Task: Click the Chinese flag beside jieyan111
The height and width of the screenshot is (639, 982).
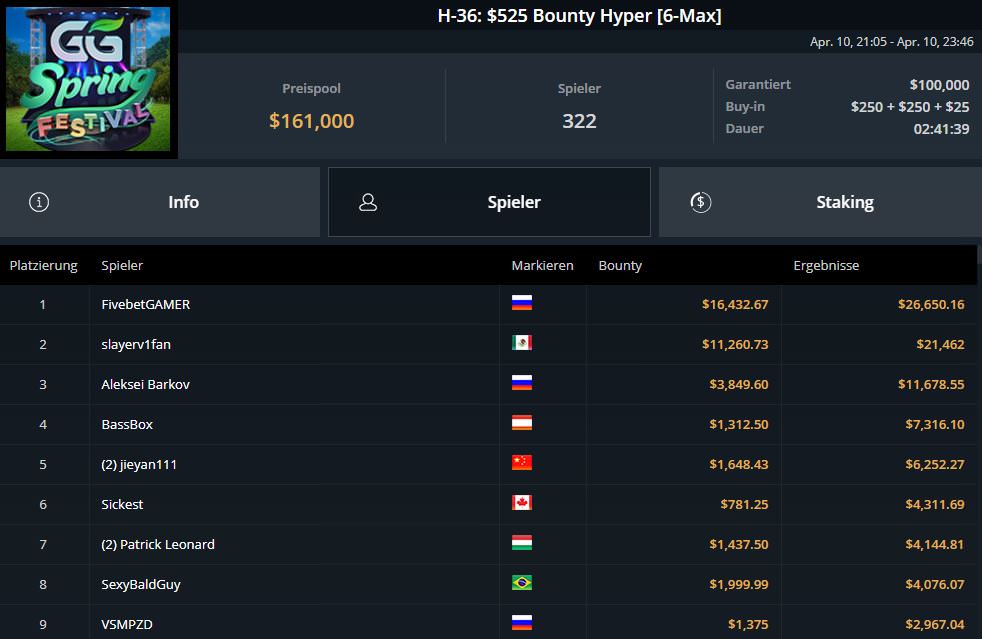Action: (521, 464)
